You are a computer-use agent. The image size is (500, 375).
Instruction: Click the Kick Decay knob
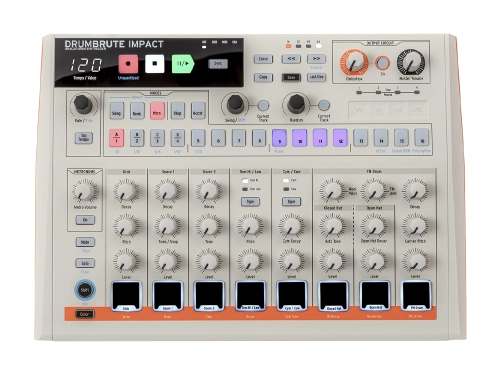[126, 191]
